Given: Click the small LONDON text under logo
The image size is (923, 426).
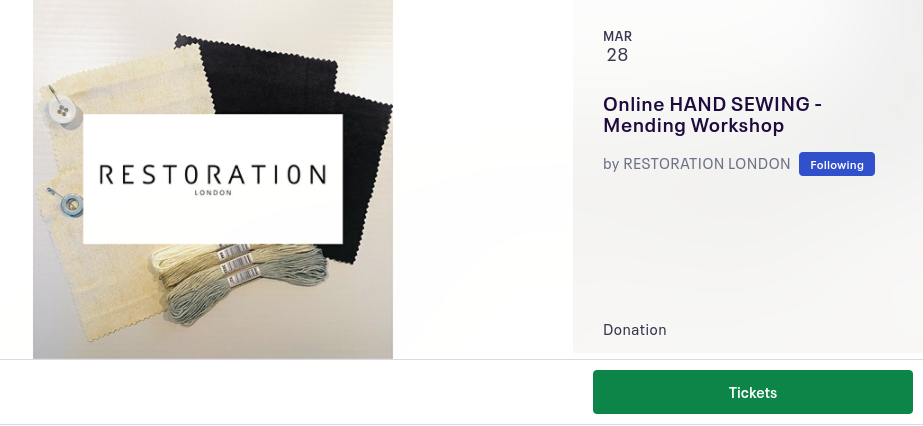Looking at the screenshot, I should (x=212, y=195).
